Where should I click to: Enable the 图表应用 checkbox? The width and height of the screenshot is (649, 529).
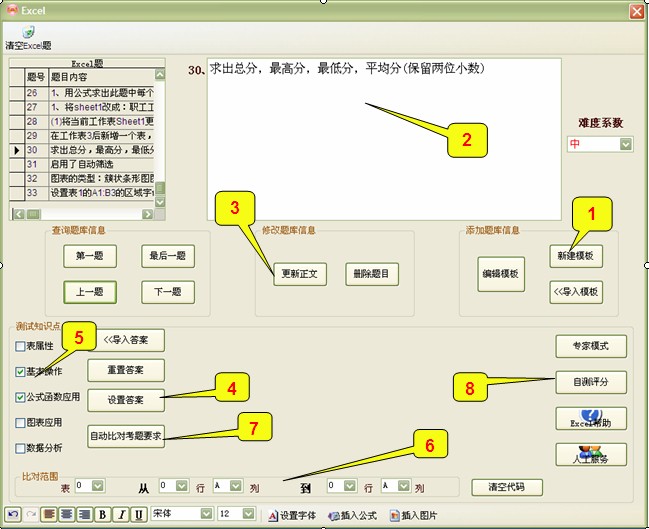pos(20,423)
